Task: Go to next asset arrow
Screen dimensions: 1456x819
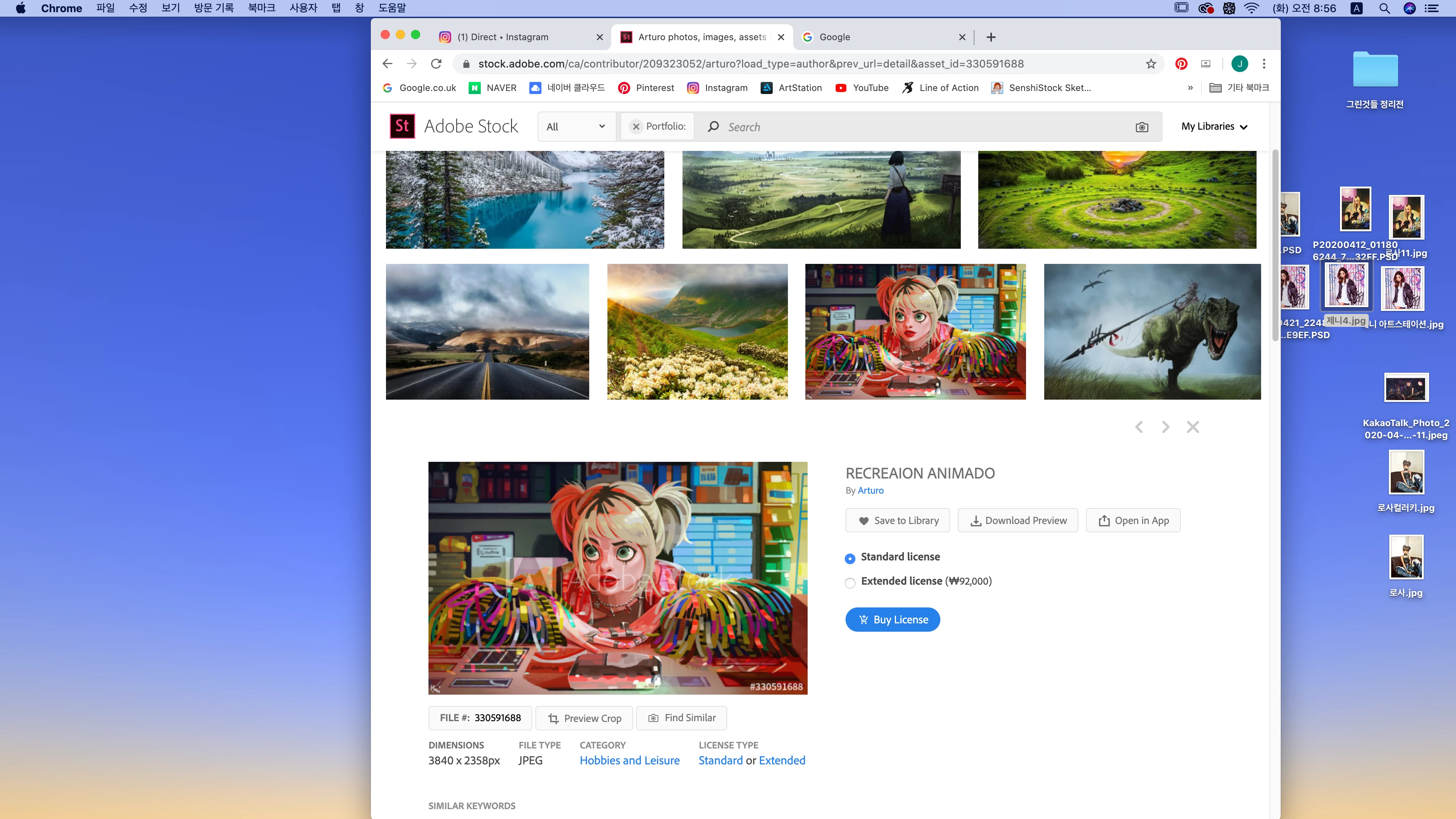Action: point(1166,427)
